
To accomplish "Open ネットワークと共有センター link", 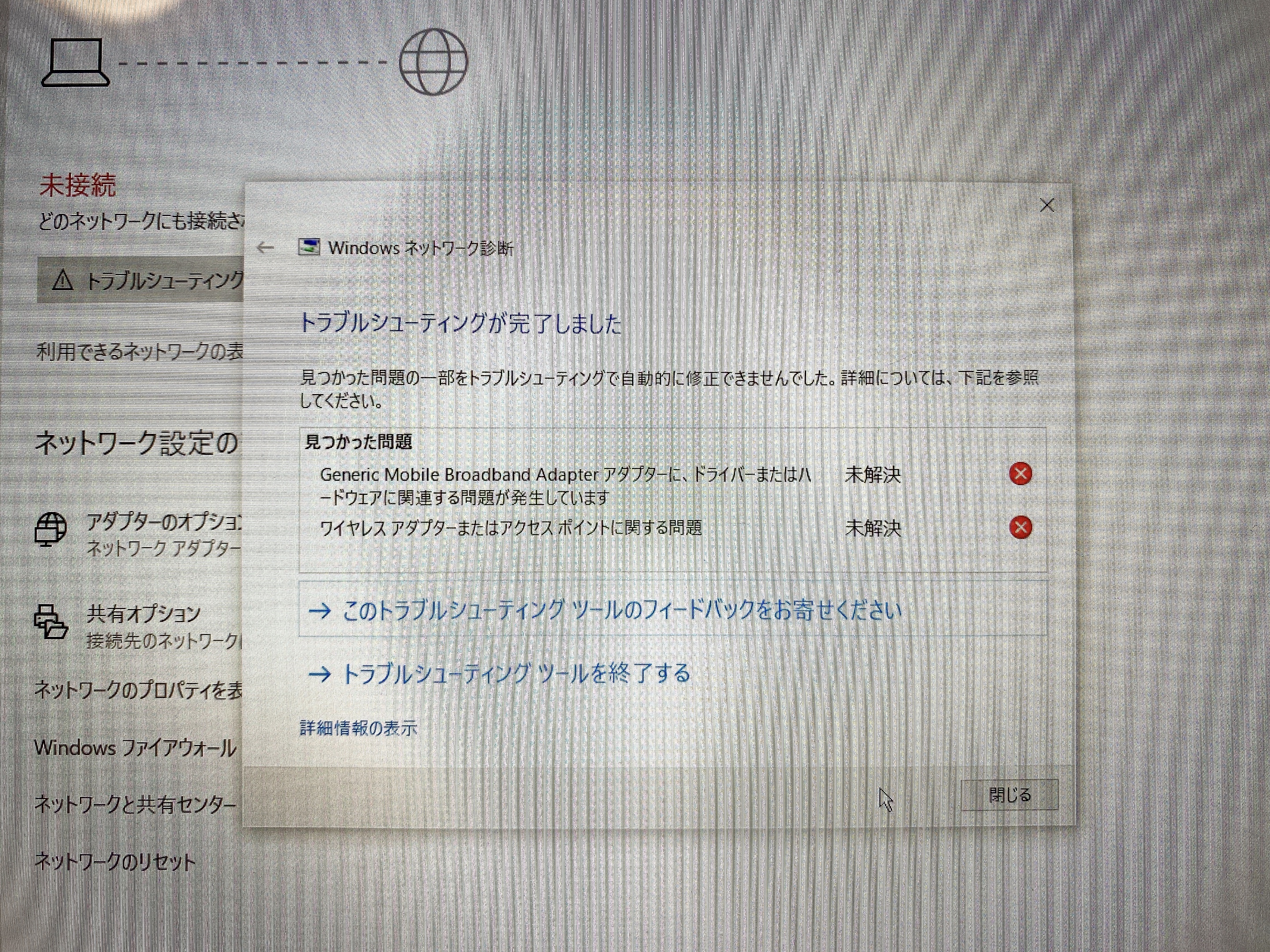I will click(135, 804).
